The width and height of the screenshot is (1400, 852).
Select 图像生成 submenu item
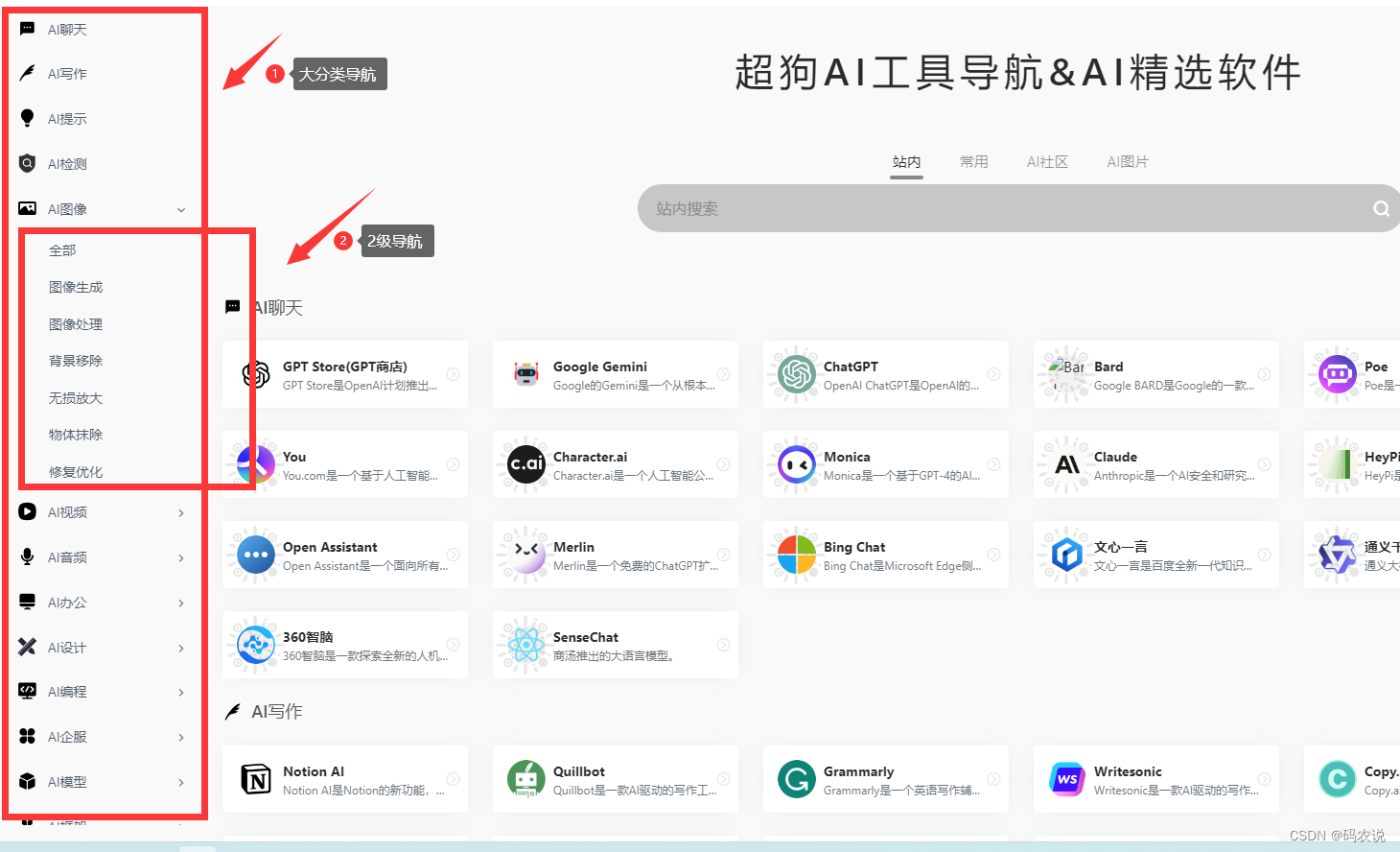76,287
